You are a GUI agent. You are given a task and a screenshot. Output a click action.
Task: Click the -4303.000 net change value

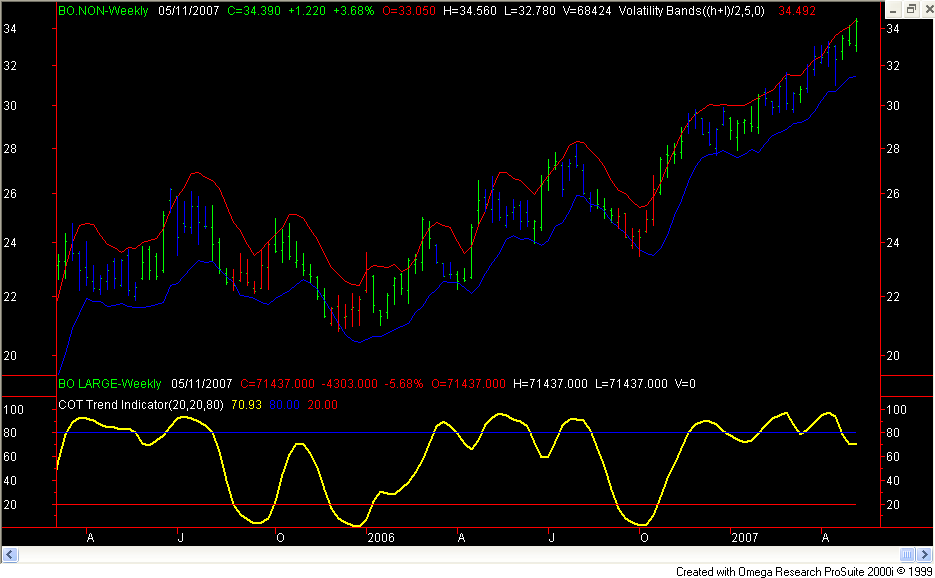coord(350,384)
